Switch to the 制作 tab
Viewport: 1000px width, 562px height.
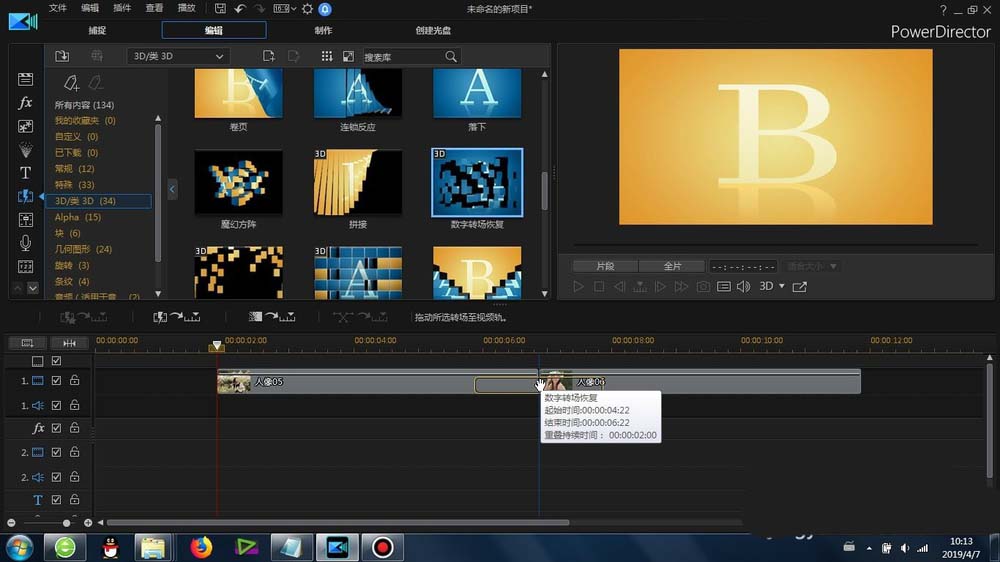pyautogui.click(x=323, y=30)
